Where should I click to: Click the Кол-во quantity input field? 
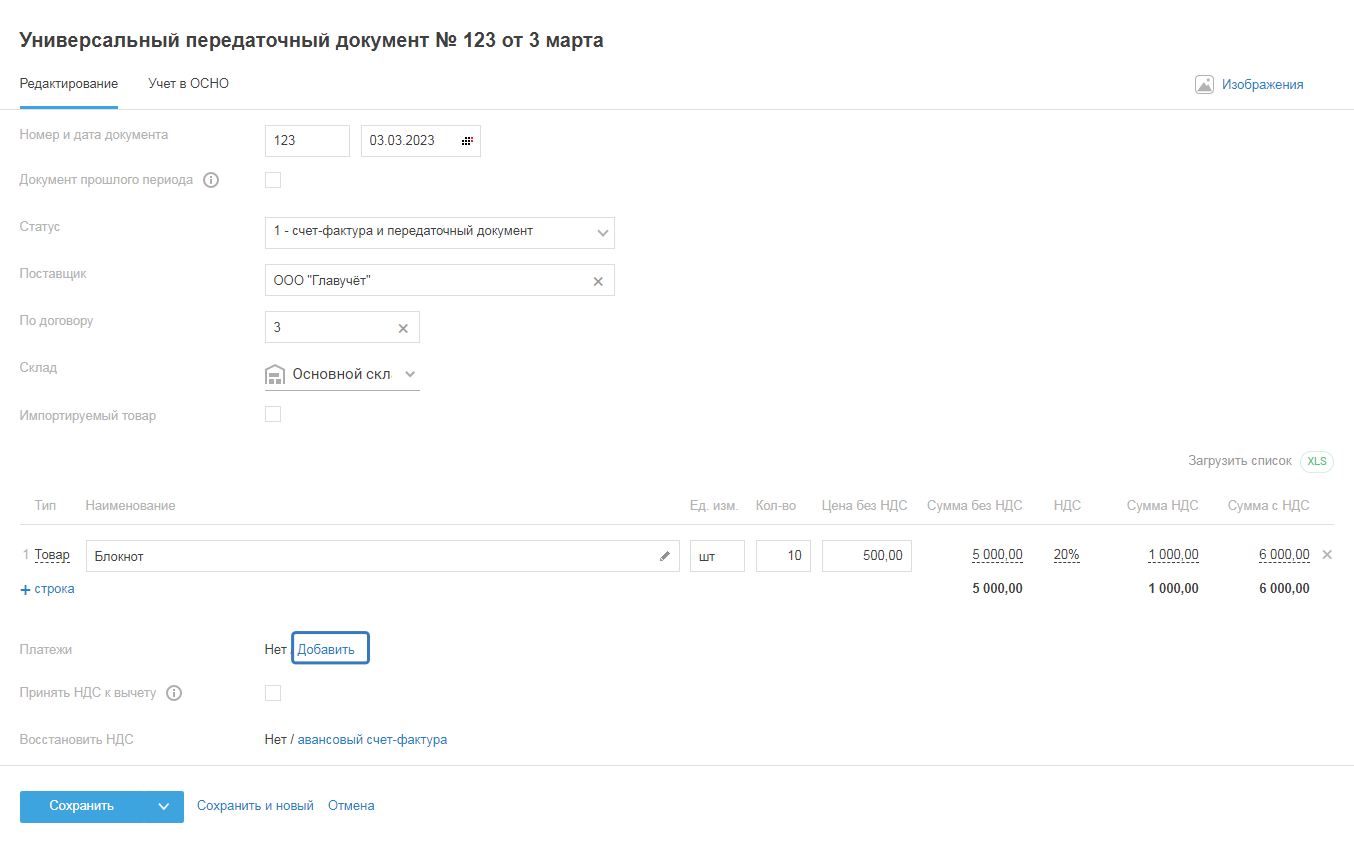point(783,556)
